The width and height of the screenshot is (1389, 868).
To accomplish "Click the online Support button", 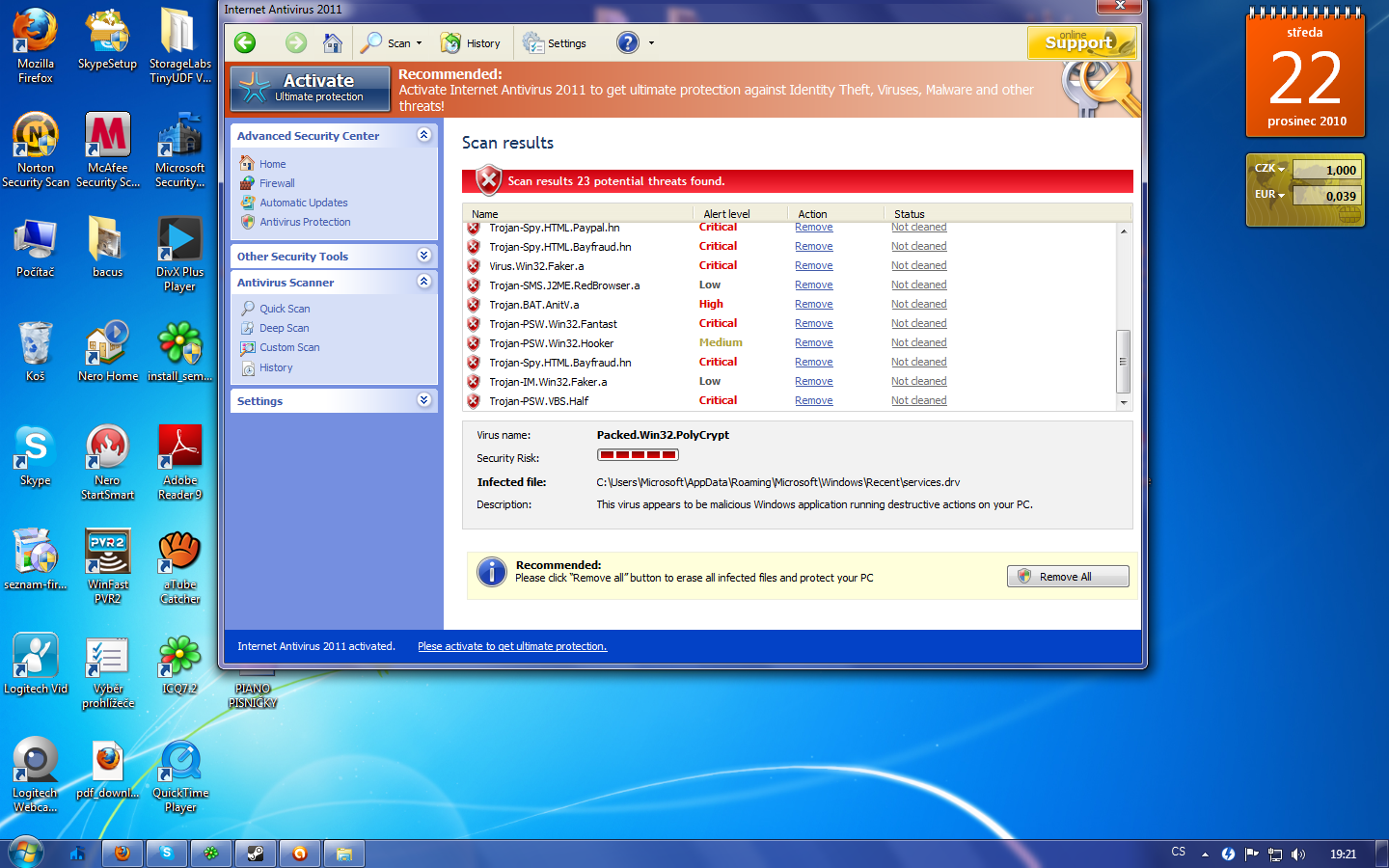I will tap(1082, 42).
